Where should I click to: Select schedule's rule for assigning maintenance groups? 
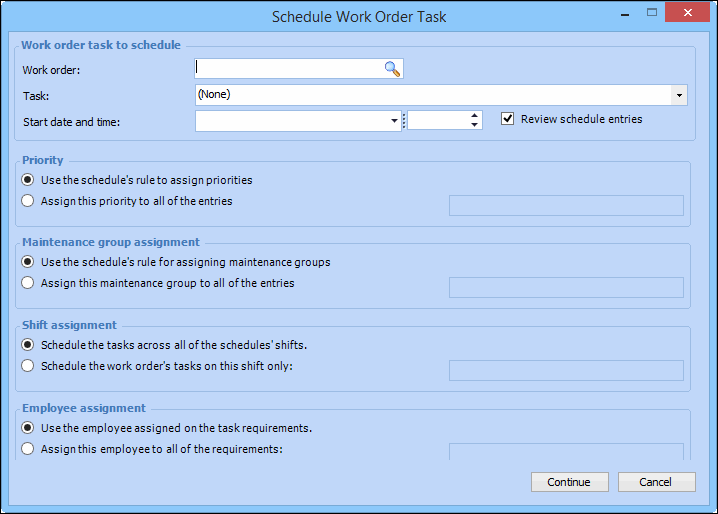(x=29, y=262)
